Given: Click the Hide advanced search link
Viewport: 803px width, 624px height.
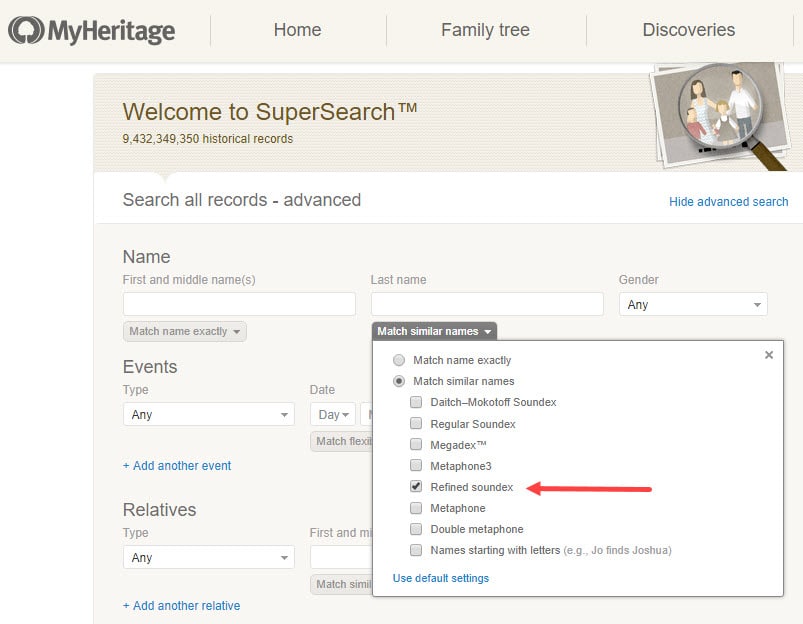Looking at the screenshot, I should (728, 202).
